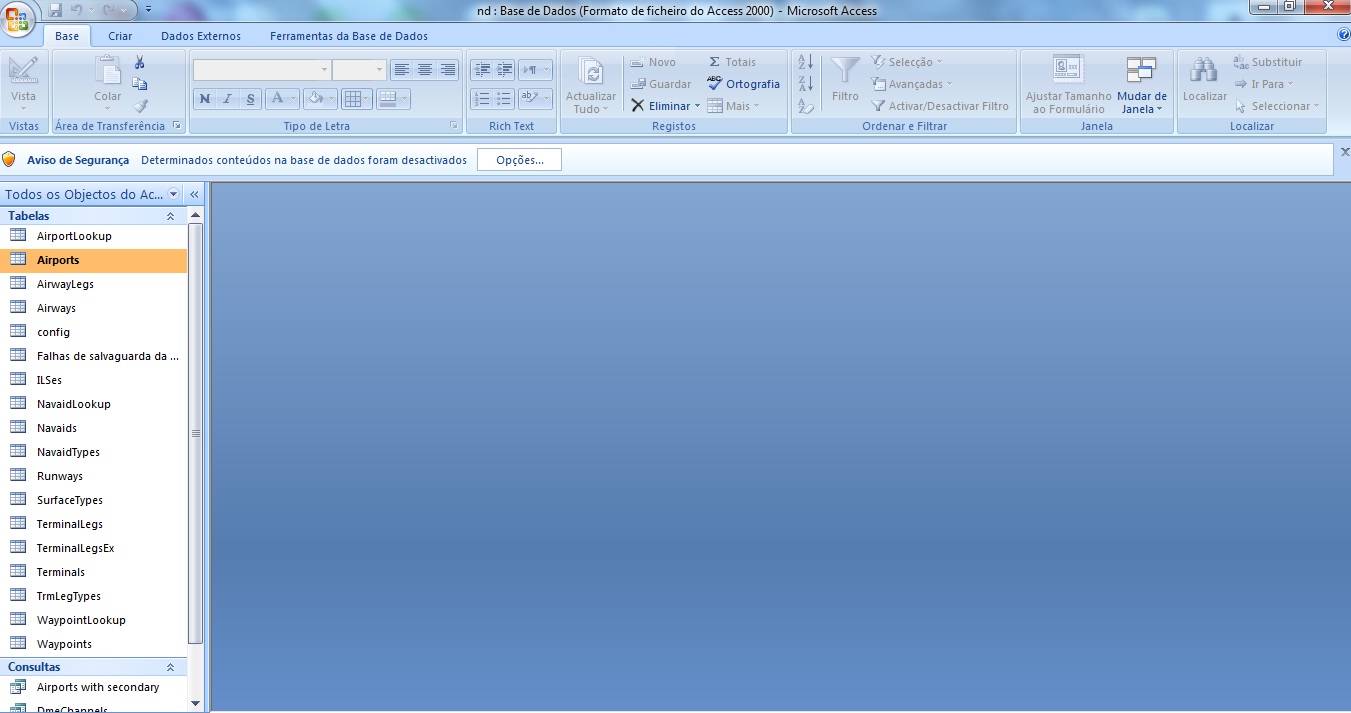The image size is (1351, 713).
Task: Click the Office button logo
Action: pyautogui.click(x=19, y=19)
